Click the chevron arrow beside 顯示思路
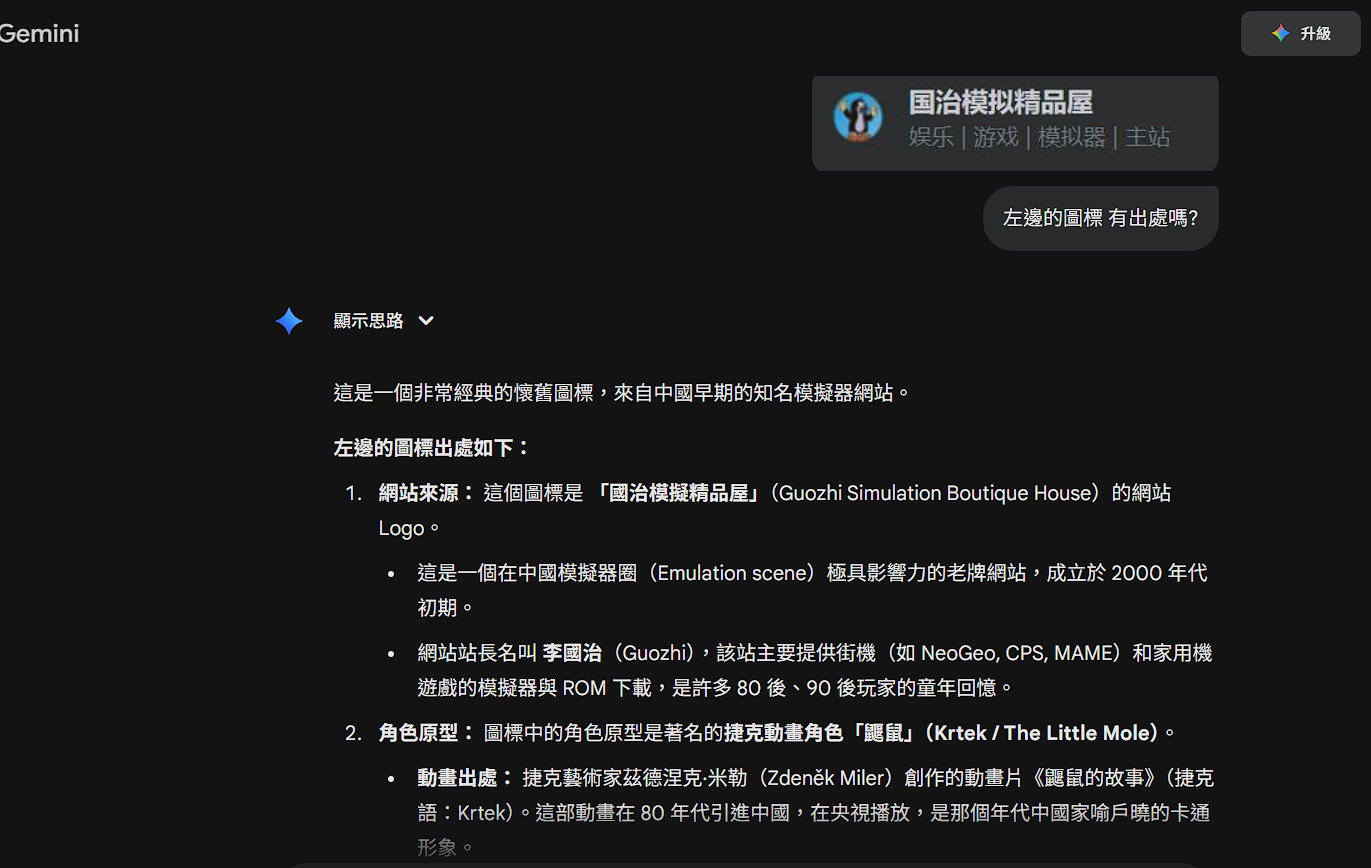Viewport: 1371px width, 868px height. pyautogui.click(x=426, y=321)
